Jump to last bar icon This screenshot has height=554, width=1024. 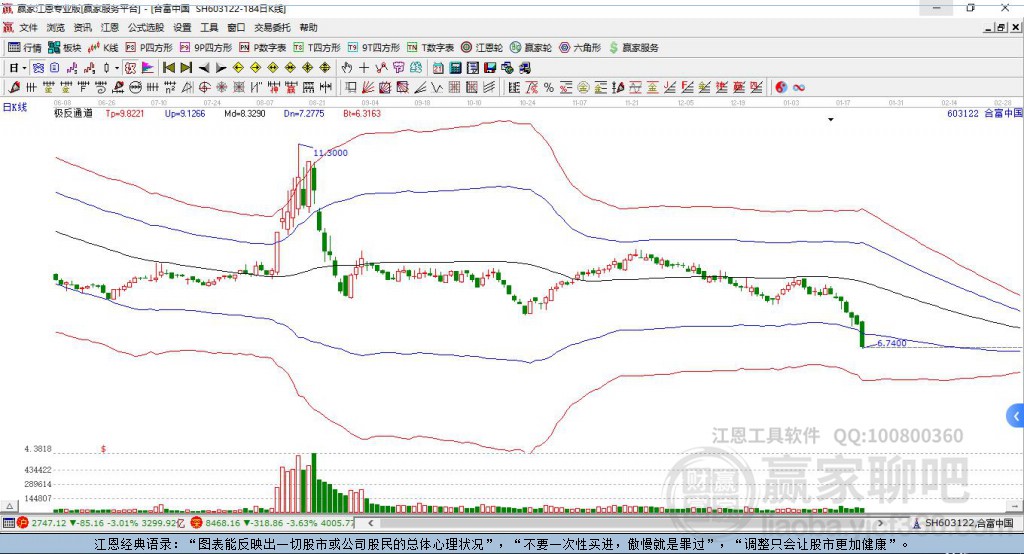[x=186, y=68]
